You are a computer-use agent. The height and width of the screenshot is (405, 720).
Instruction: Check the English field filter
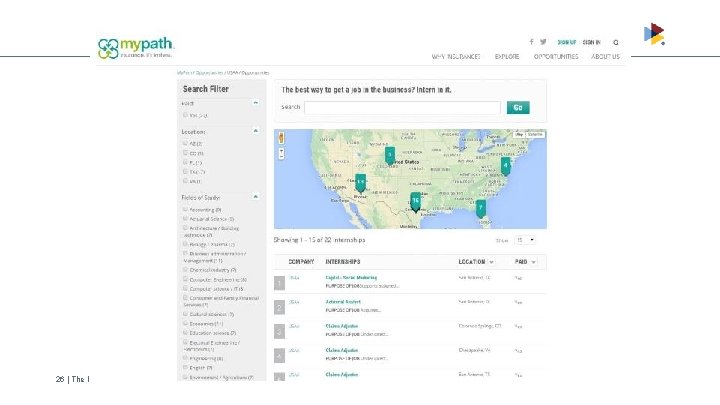coord(186,367)
